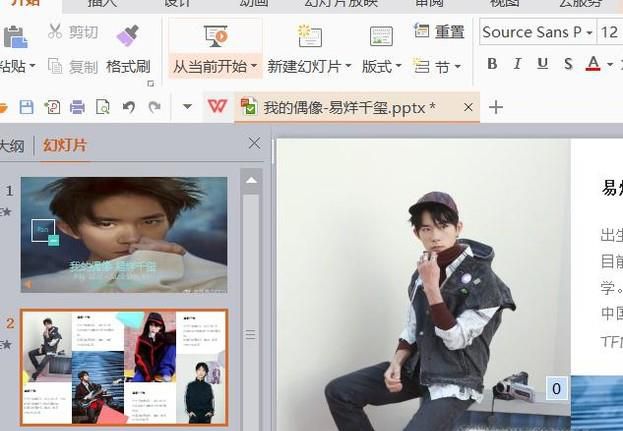Toggle the text Shadow S button
This screenshot has width=623, height=431.
(568, 64)
